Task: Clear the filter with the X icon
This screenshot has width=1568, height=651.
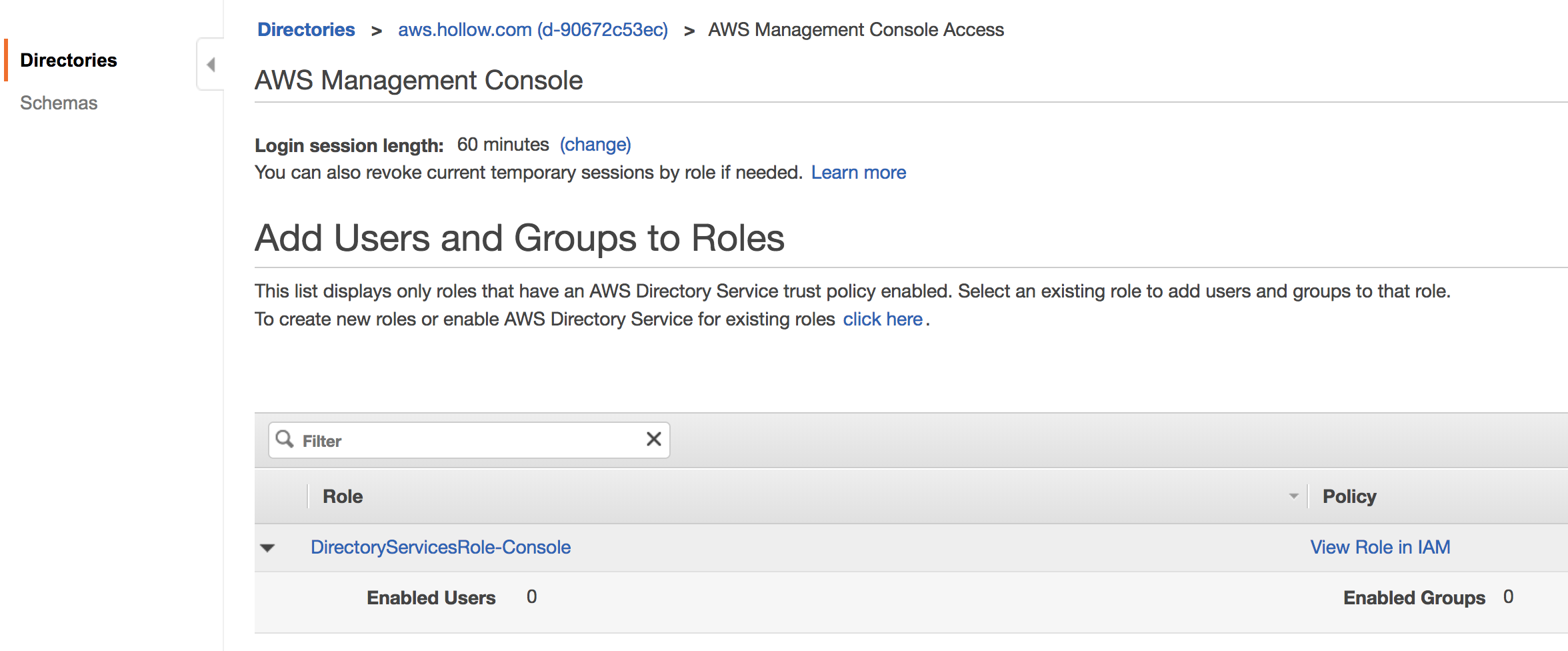Action: 653,439
